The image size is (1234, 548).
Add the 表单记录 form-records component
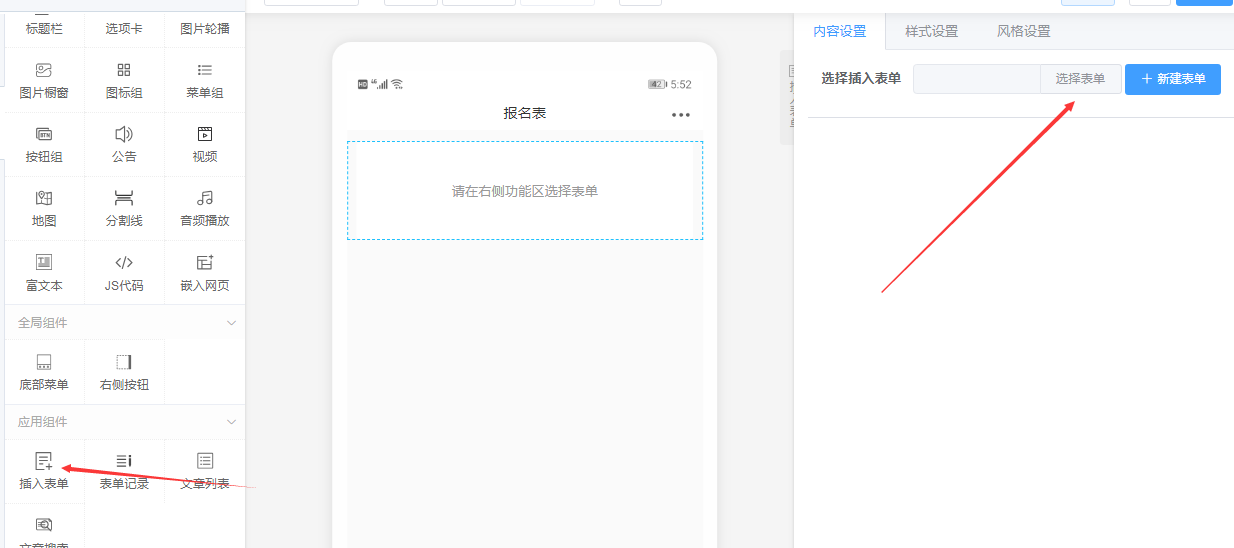tap(124, 471)
